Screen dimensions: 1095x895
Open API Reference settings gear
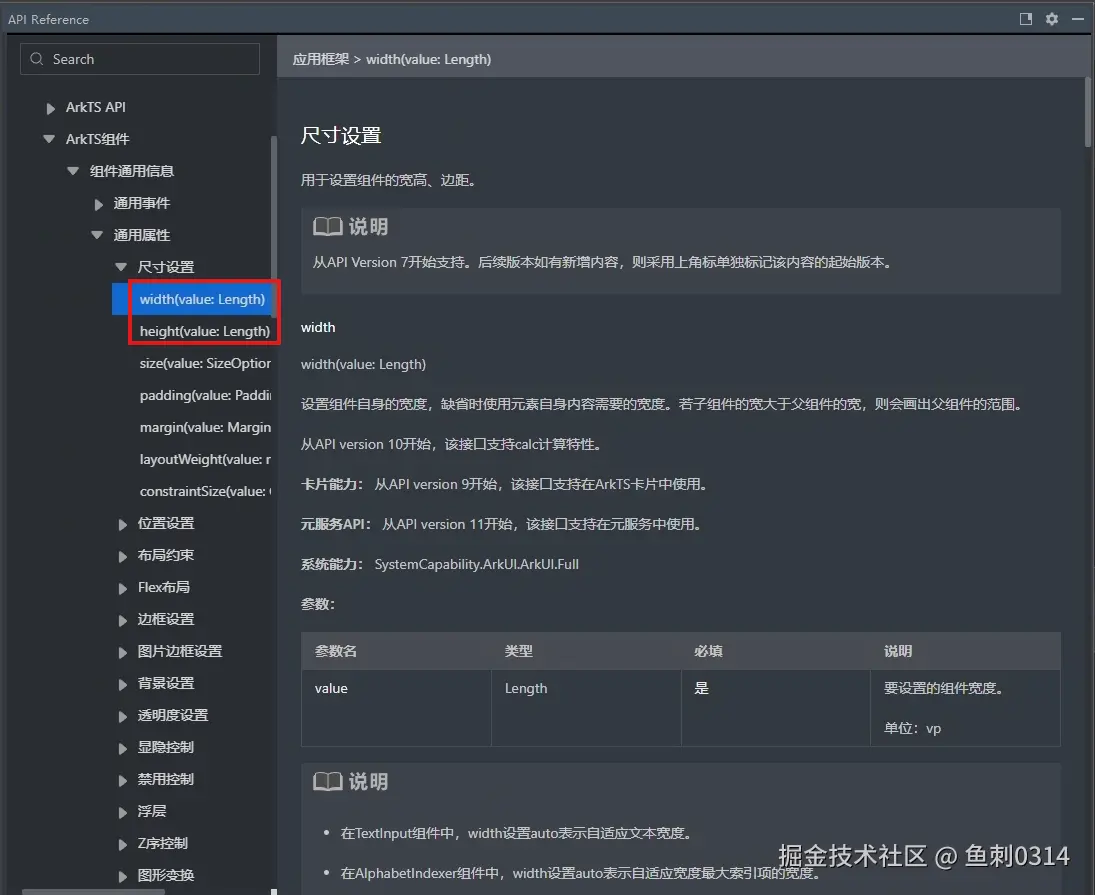pyautogui.click(x=1052, y=19)
